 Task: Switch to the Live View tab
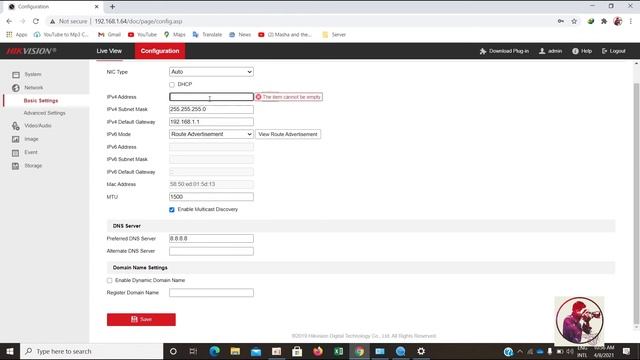109,51
